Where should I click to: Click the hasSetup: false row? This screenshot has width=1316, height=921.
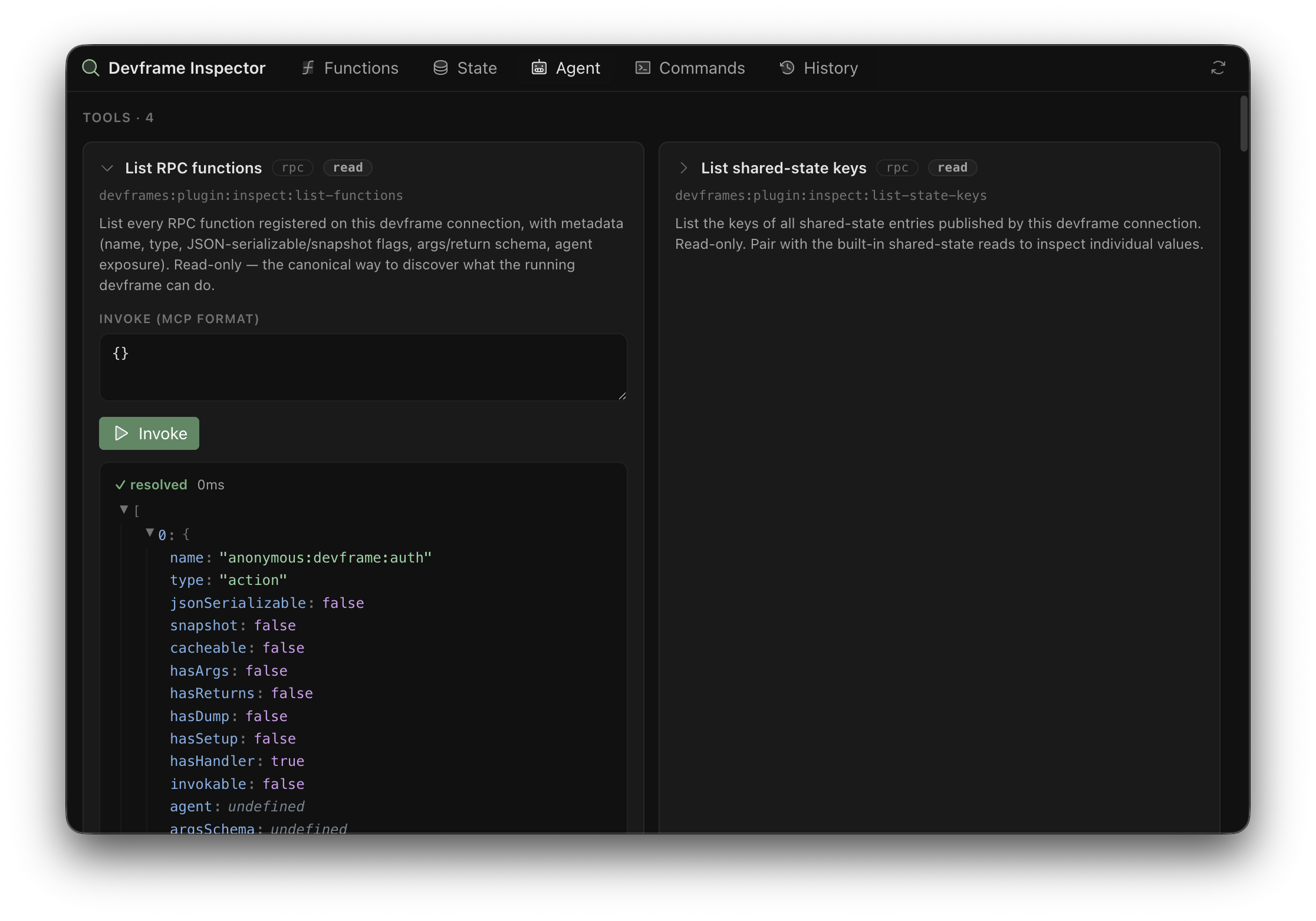coord(233,739)
